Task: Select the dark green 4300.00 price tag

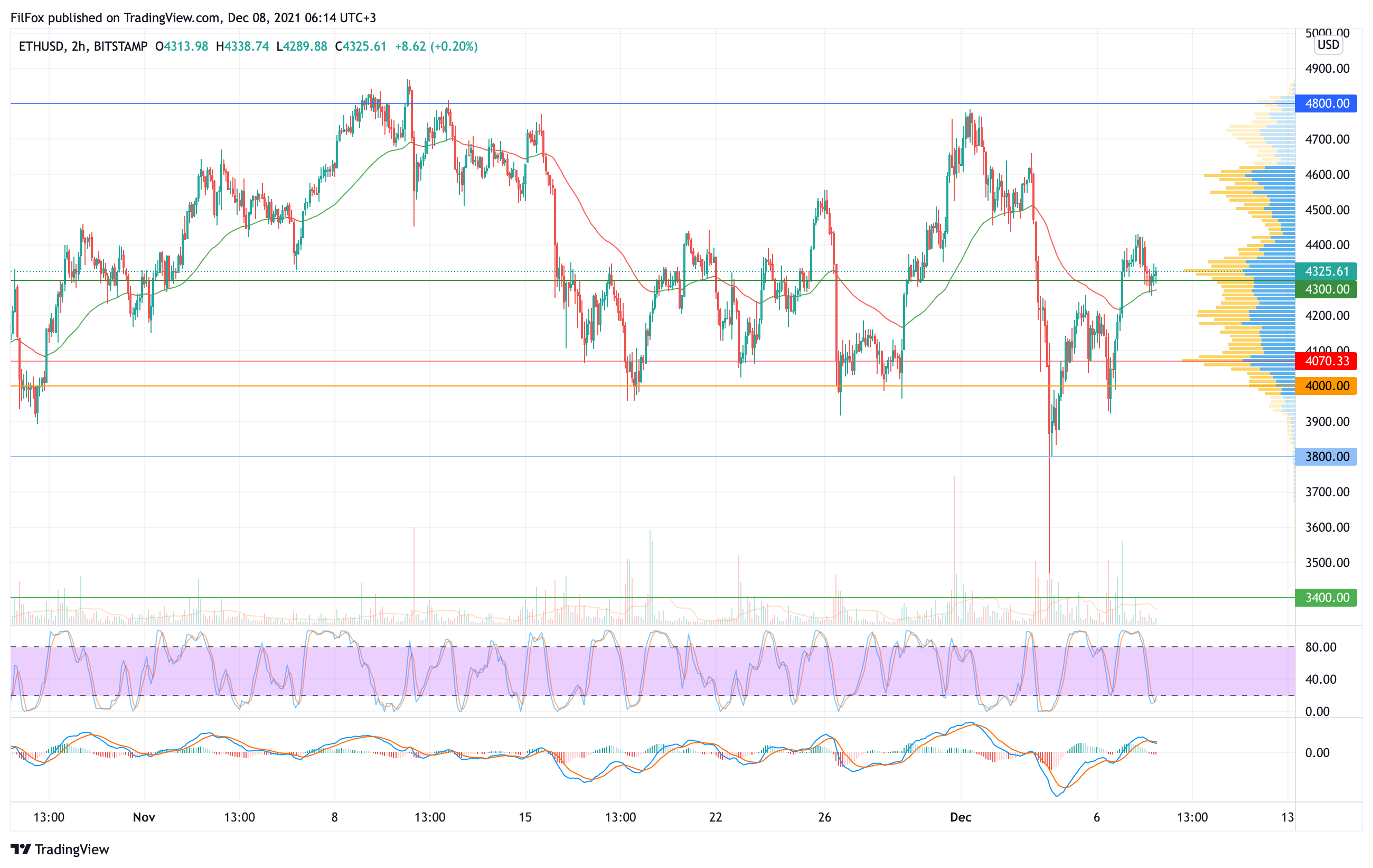Action: (x=1326, y=289)
